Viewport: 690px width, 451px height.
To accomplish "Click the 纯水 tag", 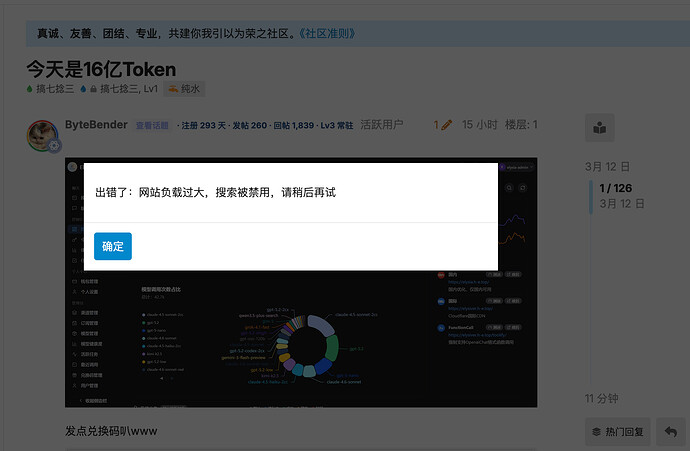I will [x=184, y=89].
